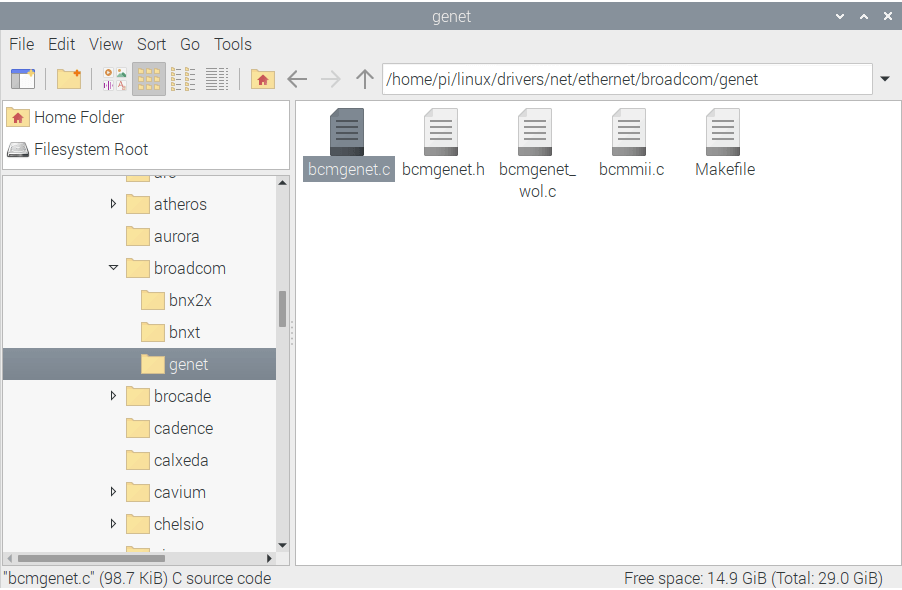Create a new folder using toolbar icon
902x590 pixels.
click(x=68, y=79)
